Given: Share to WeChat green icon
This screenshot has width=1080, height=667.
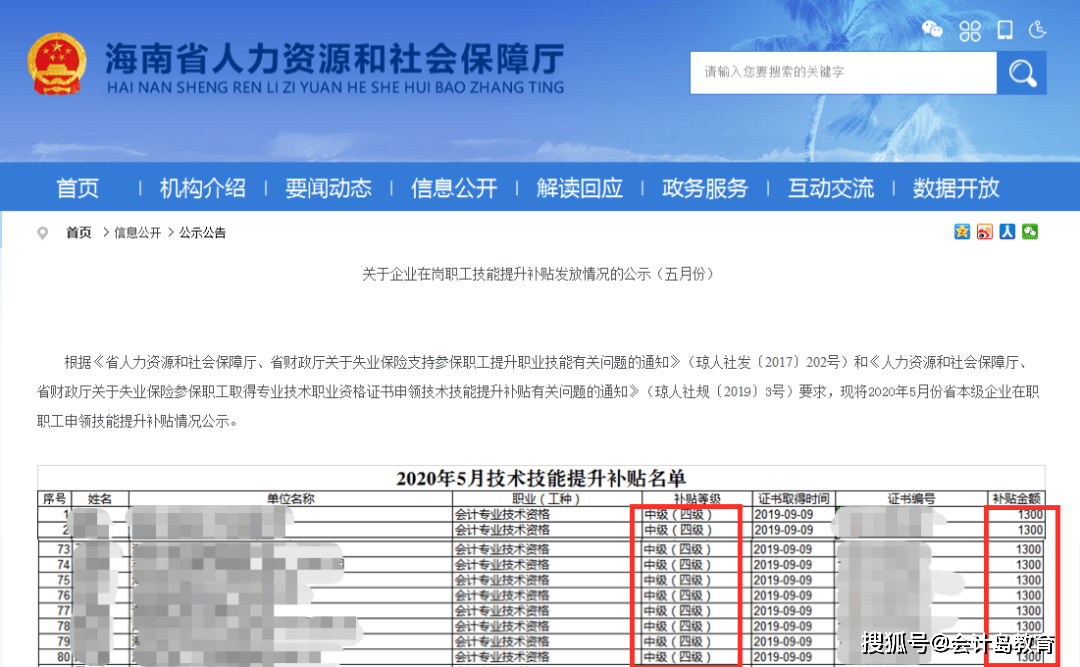Looking at the screenshot, I should pos(1030,232).
